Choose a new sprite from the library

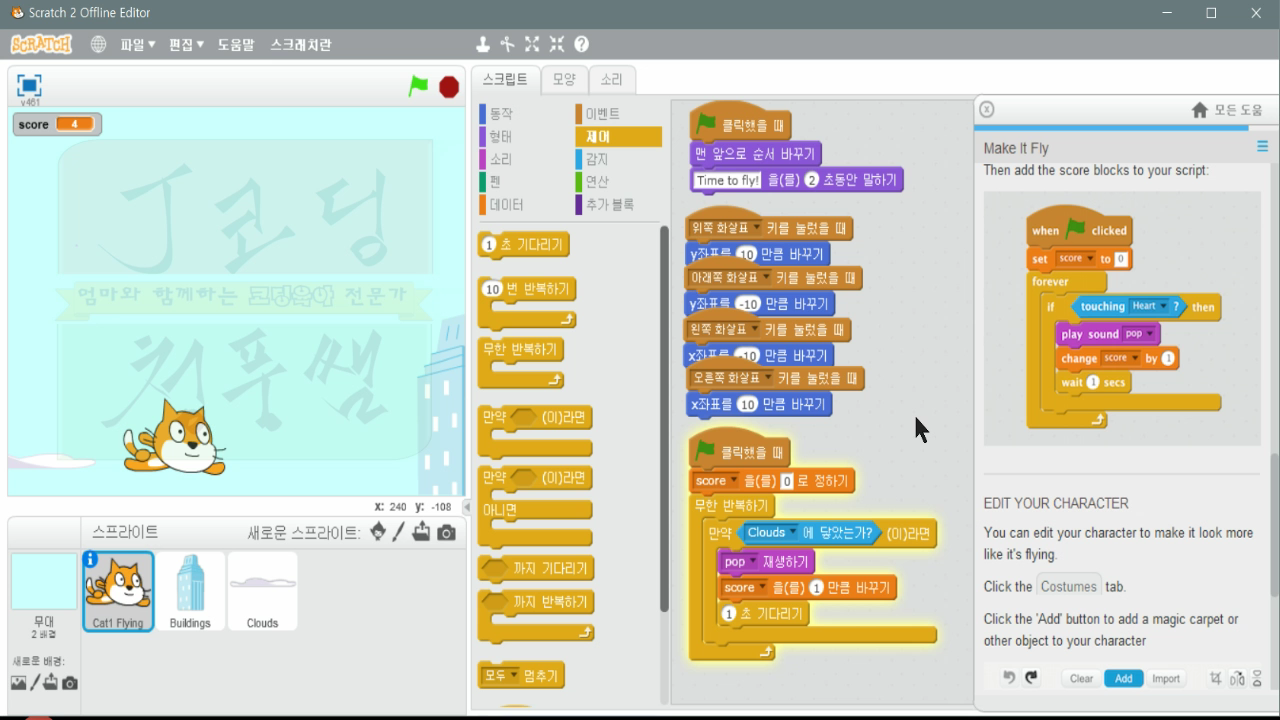377,532
